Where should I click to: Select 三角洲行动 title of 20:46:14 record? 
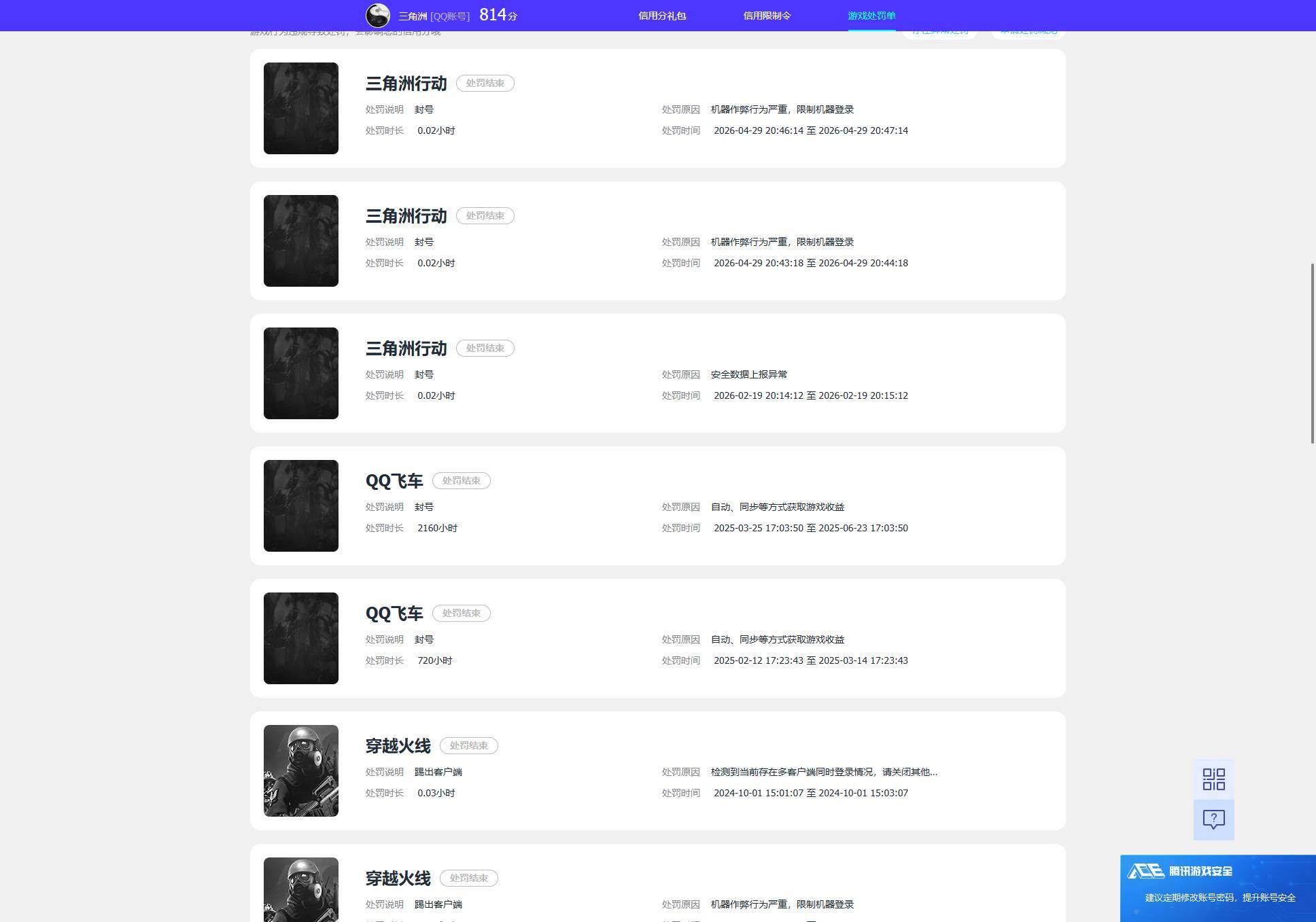coord(406,84)
